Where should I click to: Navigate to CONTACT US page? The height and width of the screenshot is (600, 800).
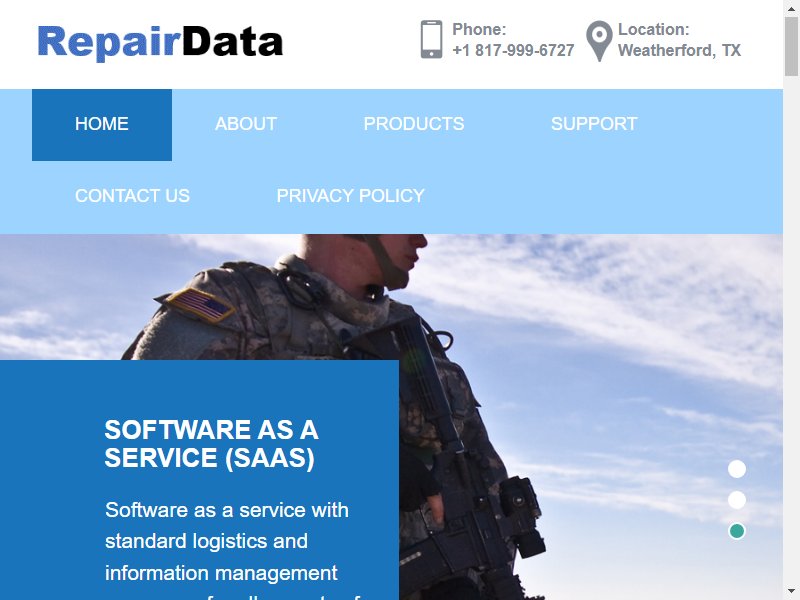[132, 196]
